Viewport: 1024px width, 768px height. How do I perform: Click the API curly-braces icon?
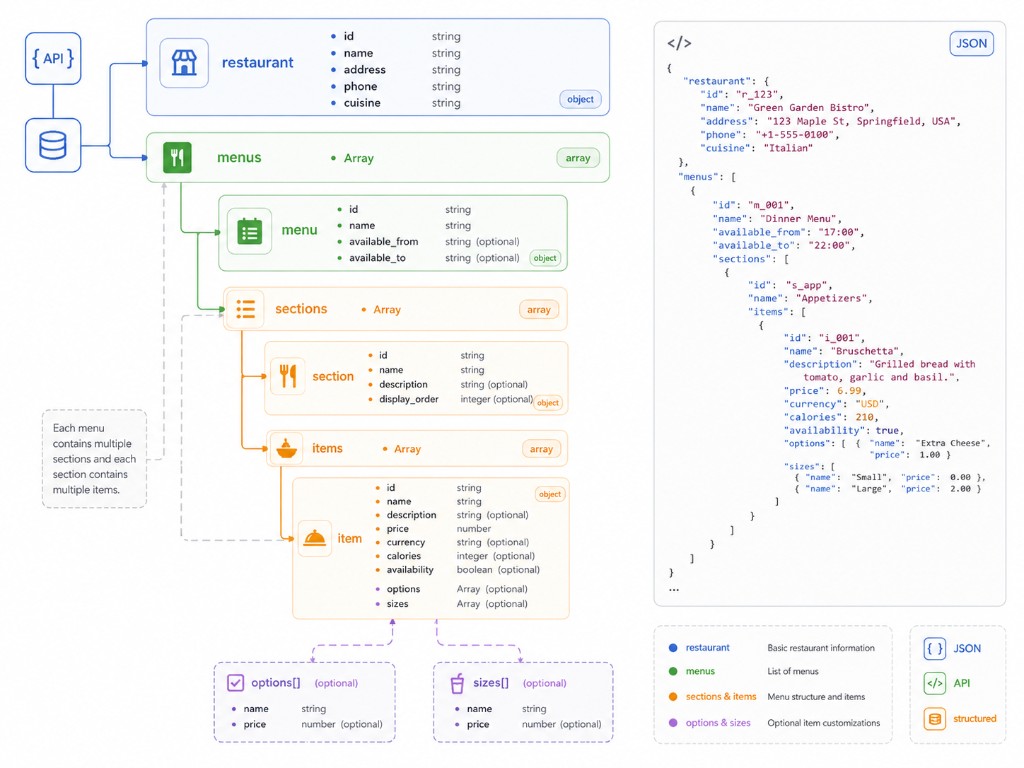(x=53, y=59)
